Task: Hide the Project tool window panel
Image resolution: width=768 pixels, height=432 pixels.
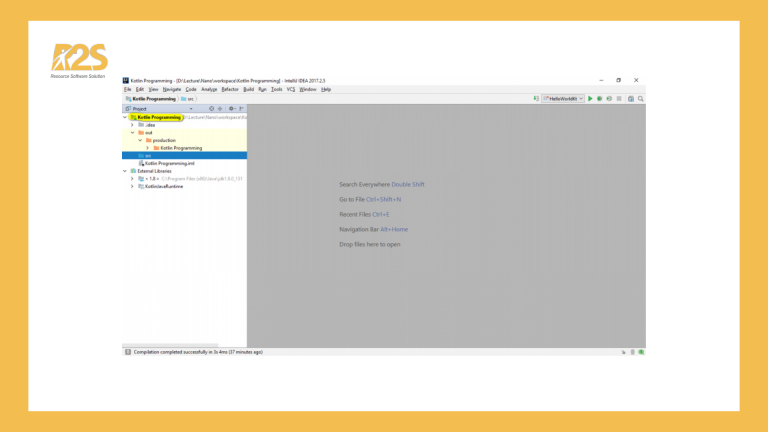Action: 241,108
